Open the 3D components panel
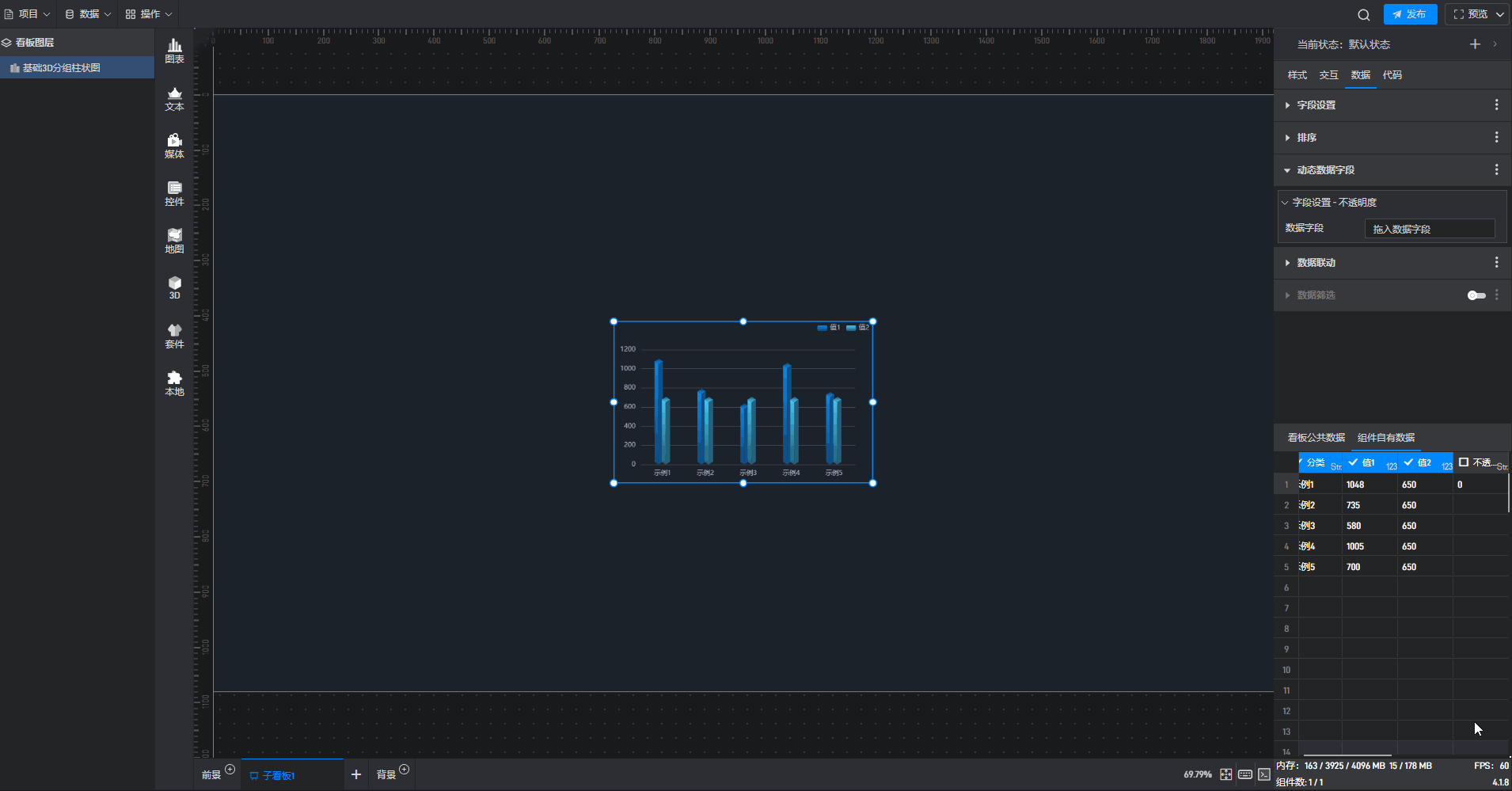 174,287
